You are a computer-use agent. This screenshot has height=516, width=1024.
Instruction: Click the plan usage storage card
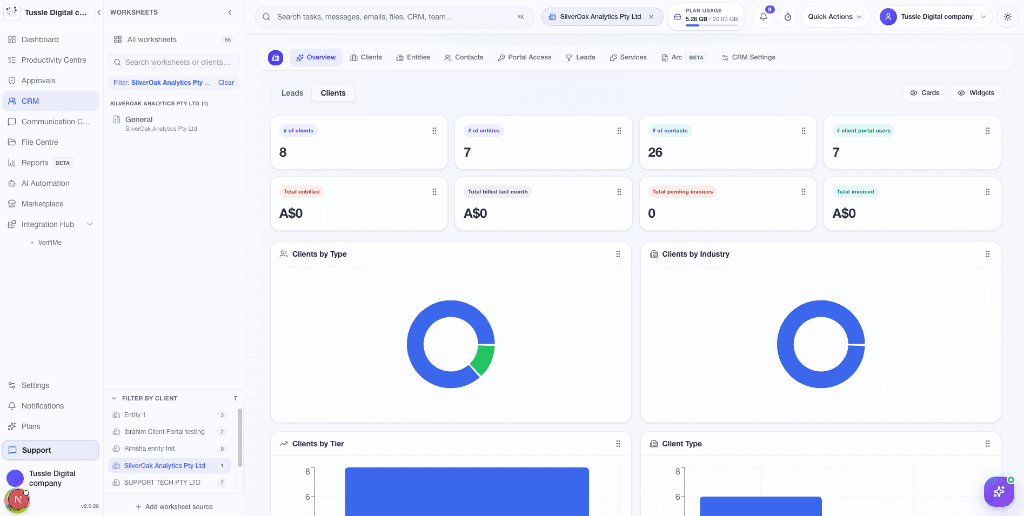tap(705, 16)
